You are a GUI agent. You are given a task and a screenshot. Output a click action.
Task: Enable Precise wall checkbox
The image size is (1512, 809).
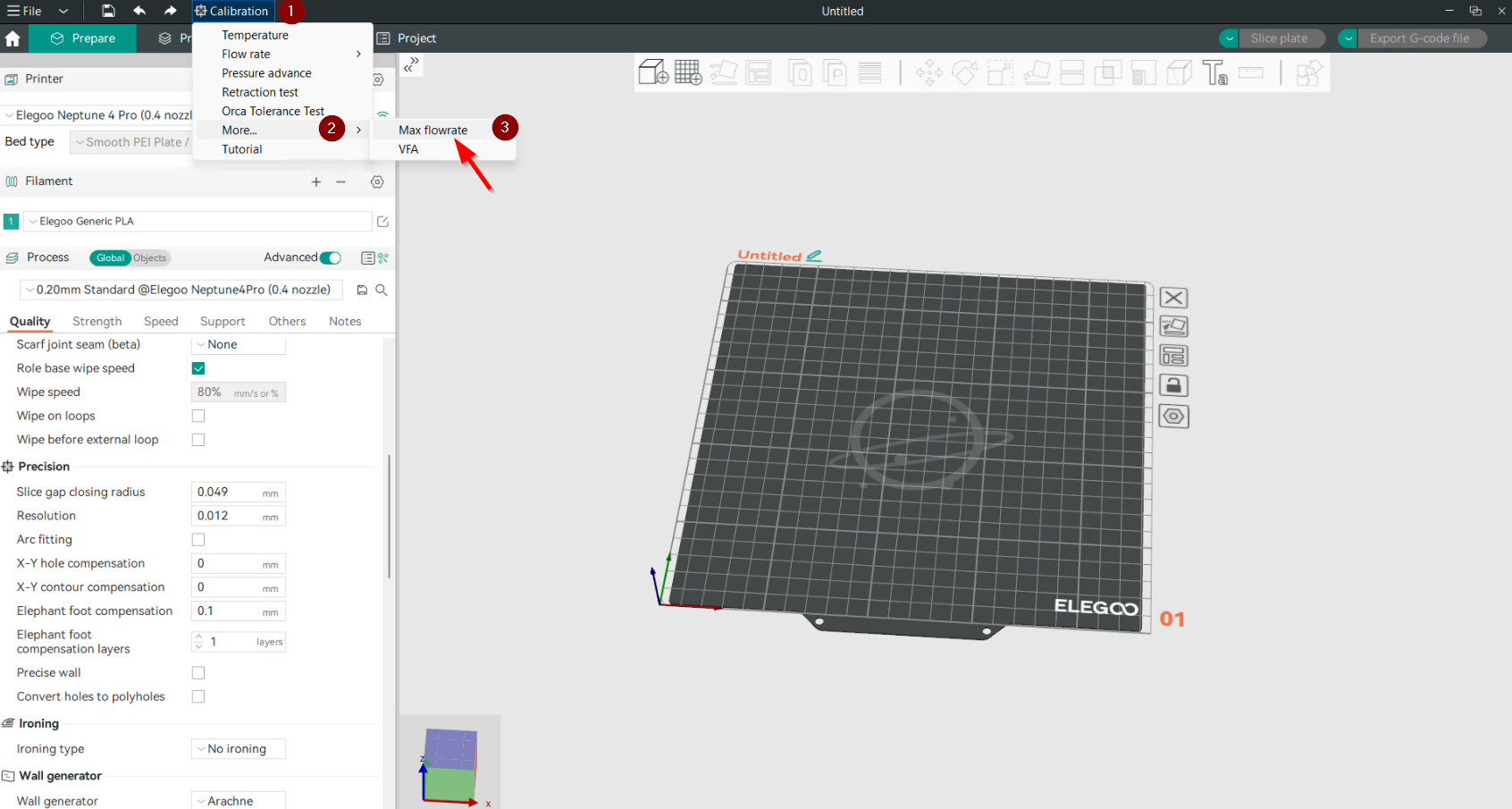pos(198,673)
